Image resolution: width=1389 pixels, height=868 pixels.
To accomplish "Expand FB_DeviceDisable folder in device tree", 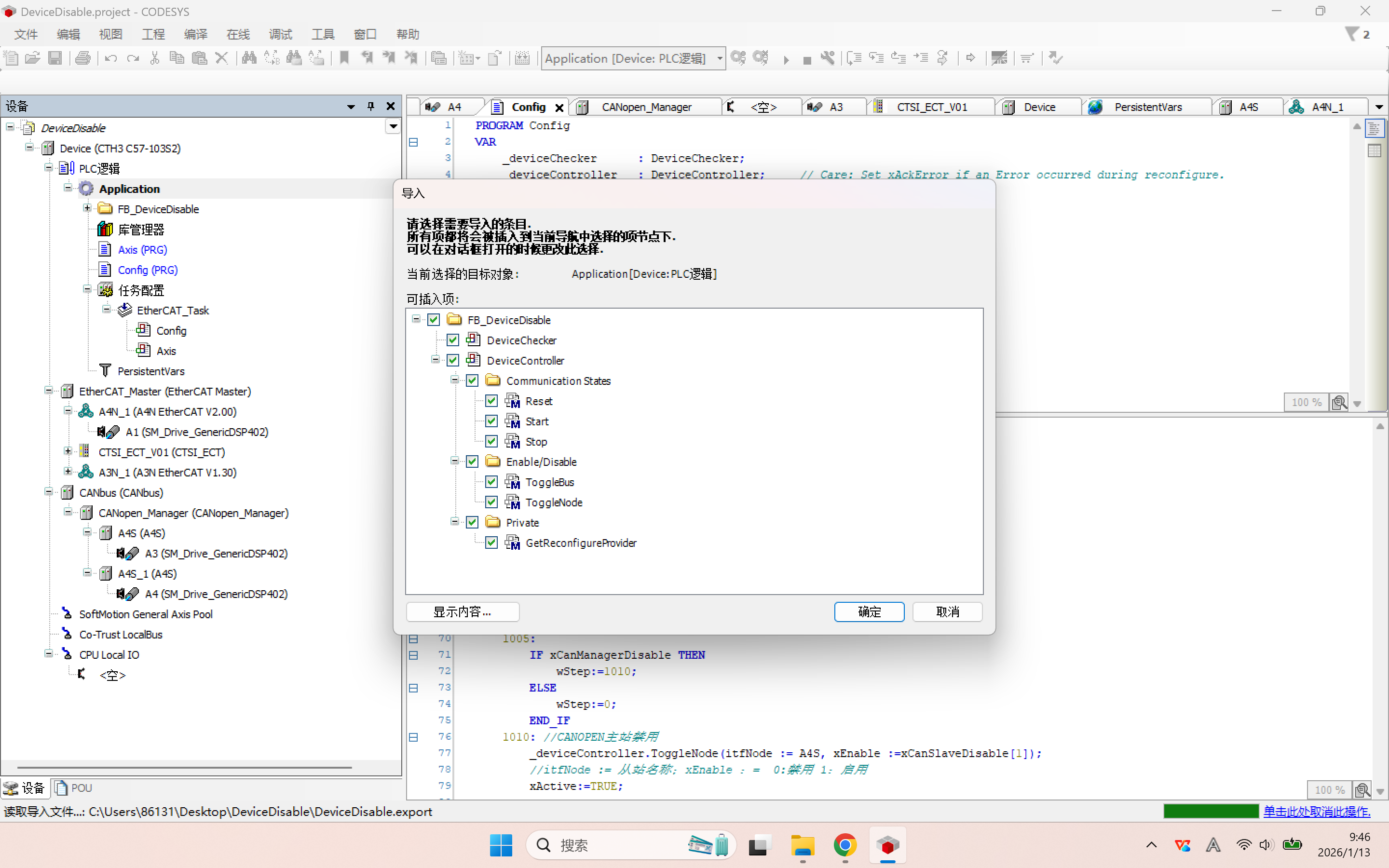I will click(87, 208).
